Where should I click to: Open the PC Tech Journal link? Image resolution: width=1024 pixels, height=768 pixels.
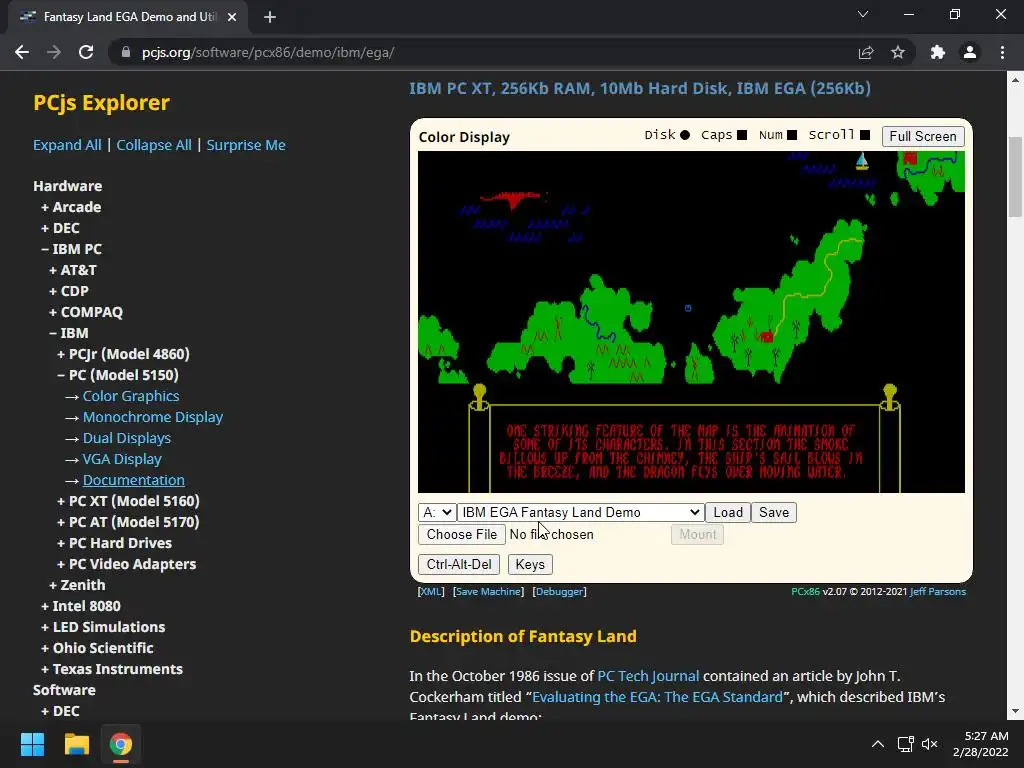[x=648, y=676]
